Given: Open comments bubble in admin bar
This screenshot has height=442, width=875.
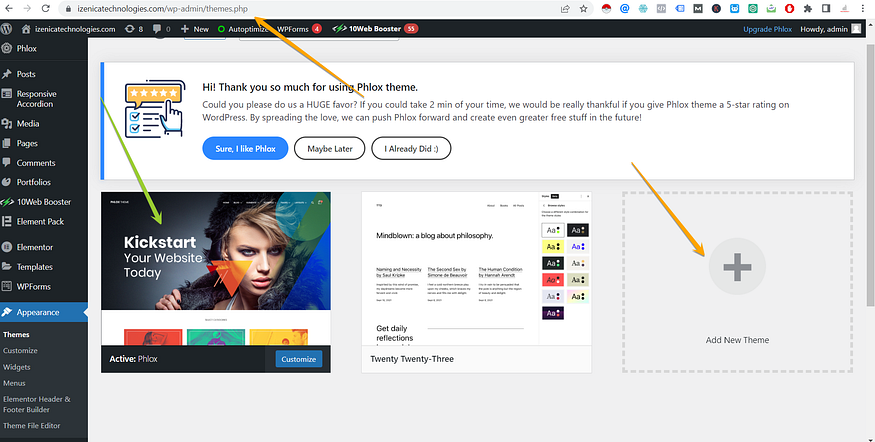Looking at the screenshot, I should 162,28.
